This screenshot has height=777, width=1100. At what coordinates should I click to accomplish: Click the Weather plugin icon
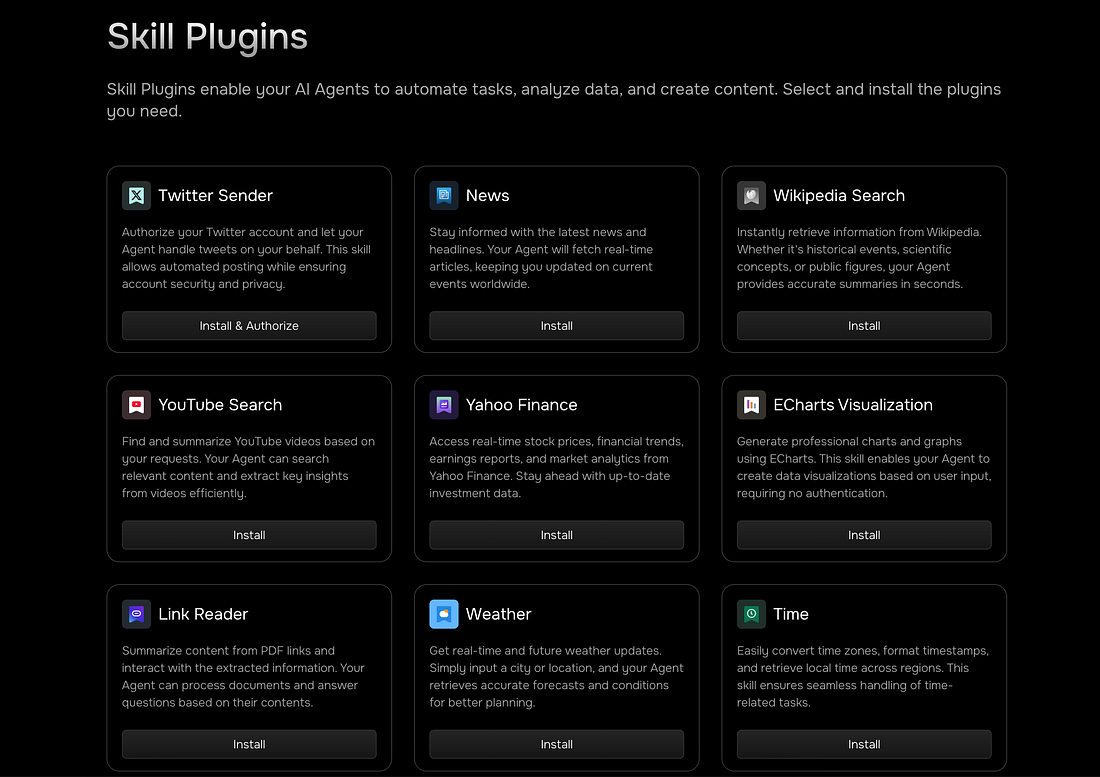click(x=444, y=614)
